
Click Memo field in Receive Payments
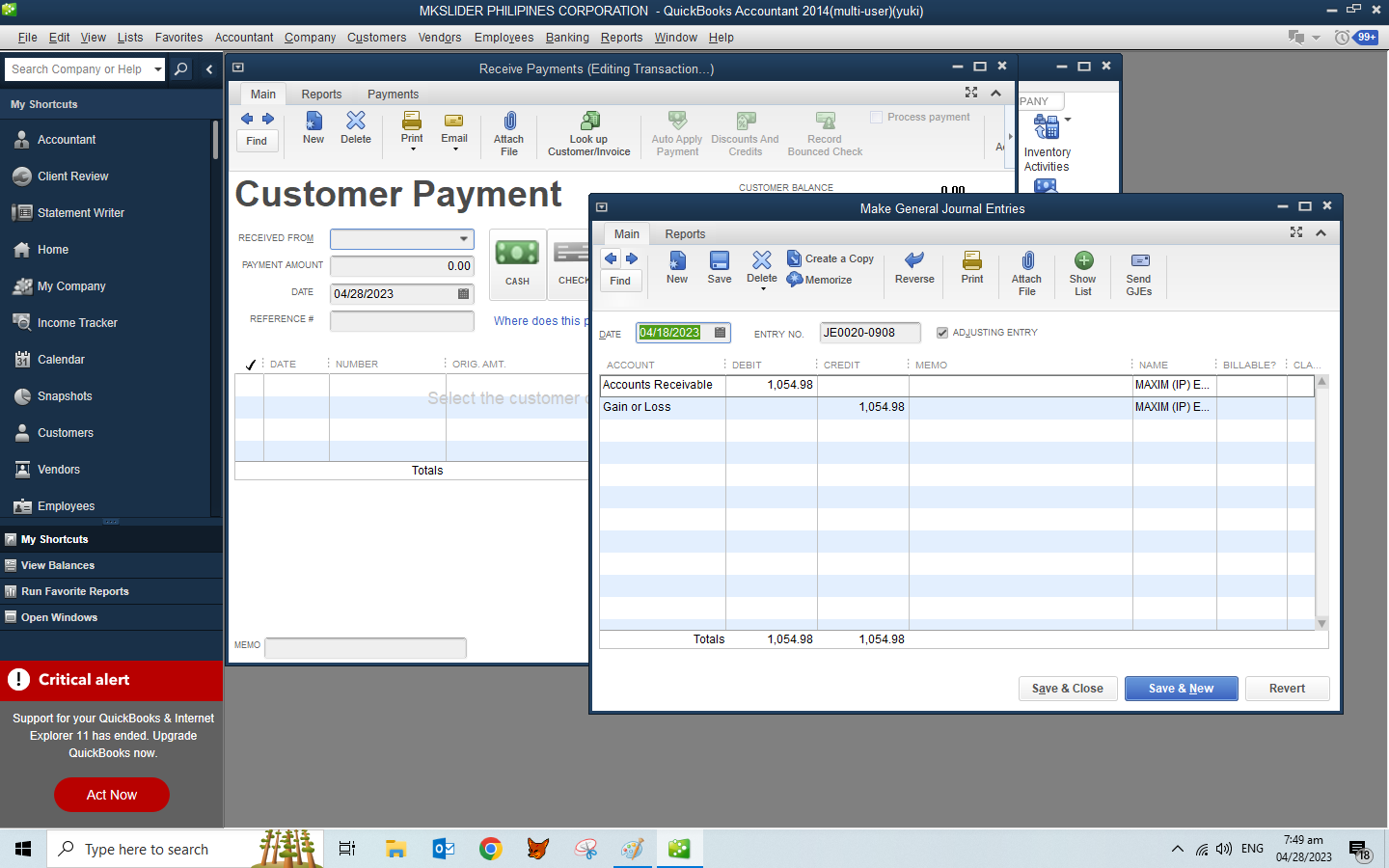click(x=366, y=647)
